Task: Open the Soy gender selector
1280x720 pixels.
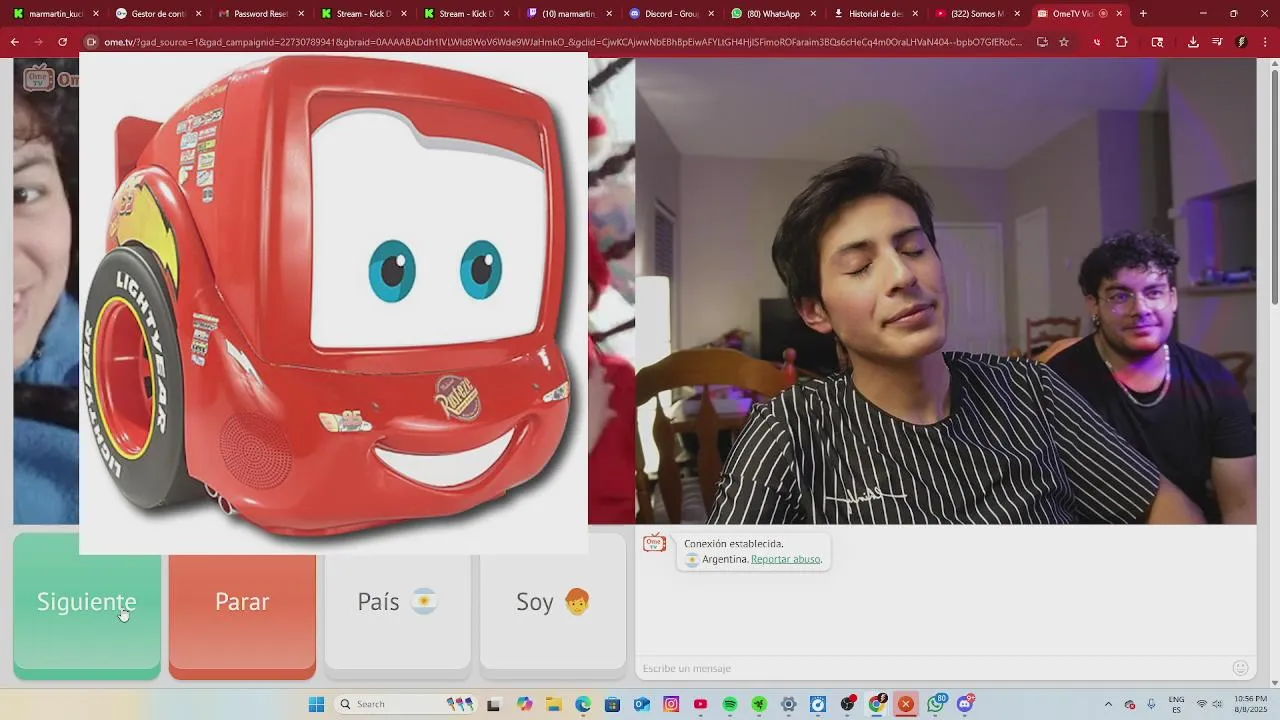Action: [553, 601]
